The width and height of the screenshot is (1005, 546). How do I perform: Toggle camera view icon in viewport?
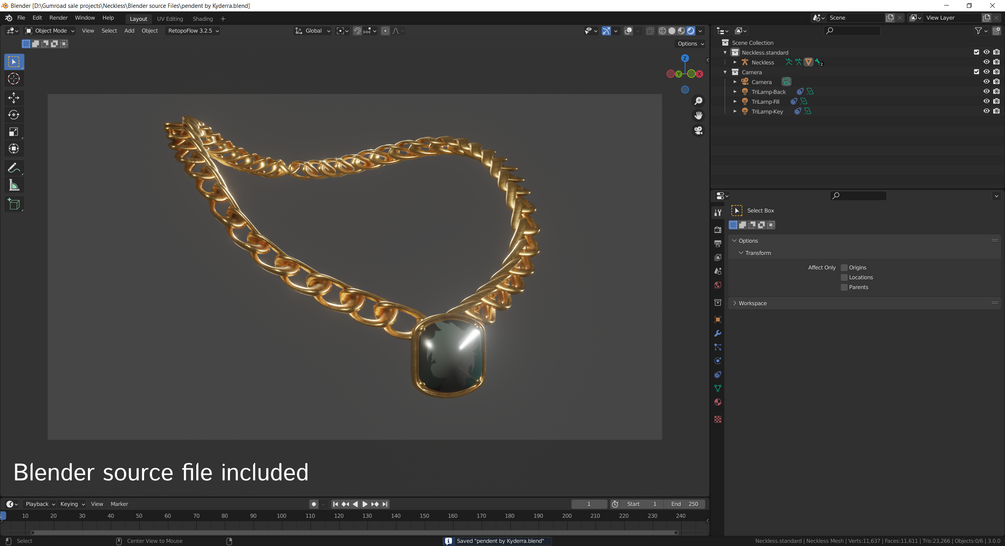(x=698, y=130)
